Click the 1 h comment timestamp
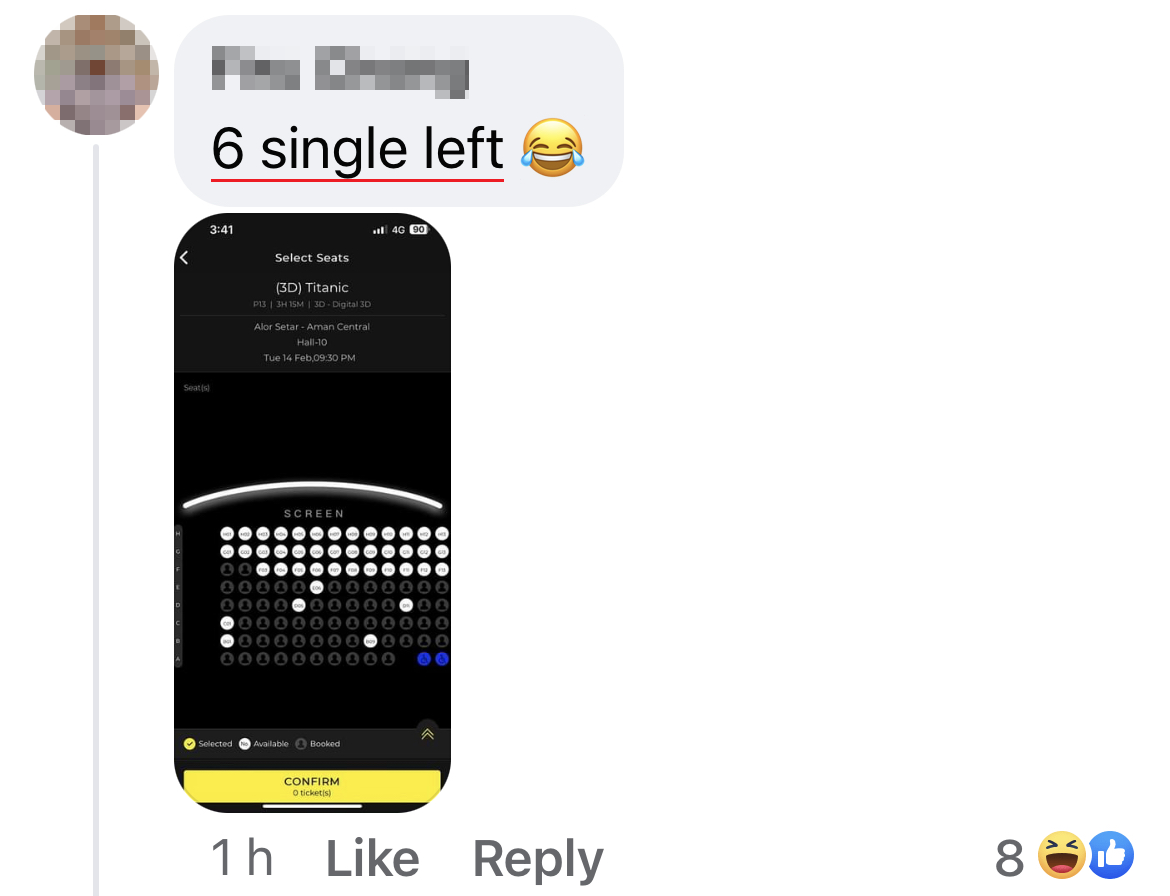1170x896 pixels. point(242,857)
